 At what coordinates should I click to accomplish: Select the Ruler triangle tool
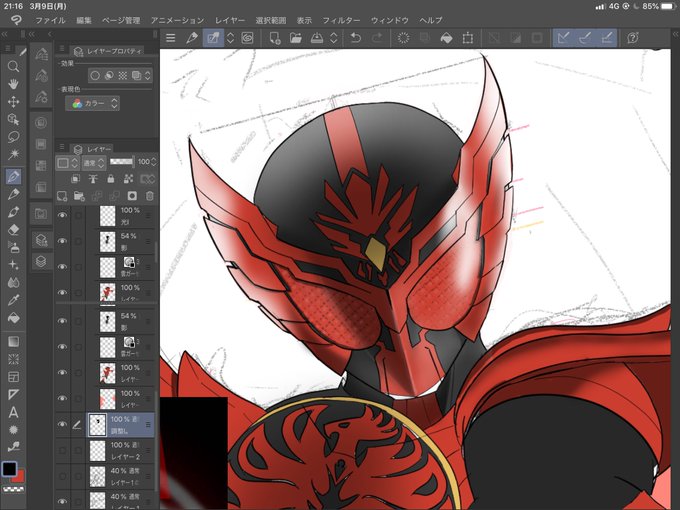tap(13, 394)
